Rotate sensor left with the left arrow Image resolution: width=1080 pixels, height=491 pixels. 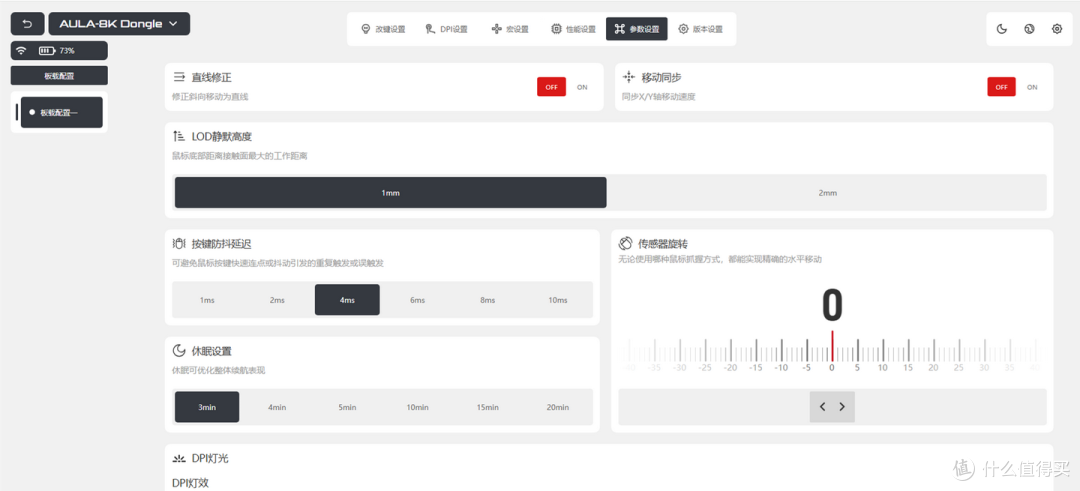822,407
